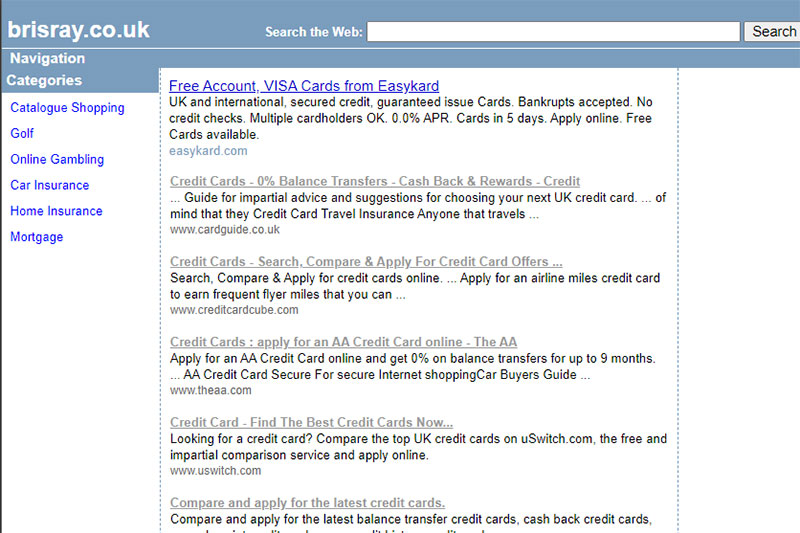Image resolution: width=800 pixels, height=533 pixels.
Task: Click the www.uswitch.com URL text
Action: [x=215, y=471]
